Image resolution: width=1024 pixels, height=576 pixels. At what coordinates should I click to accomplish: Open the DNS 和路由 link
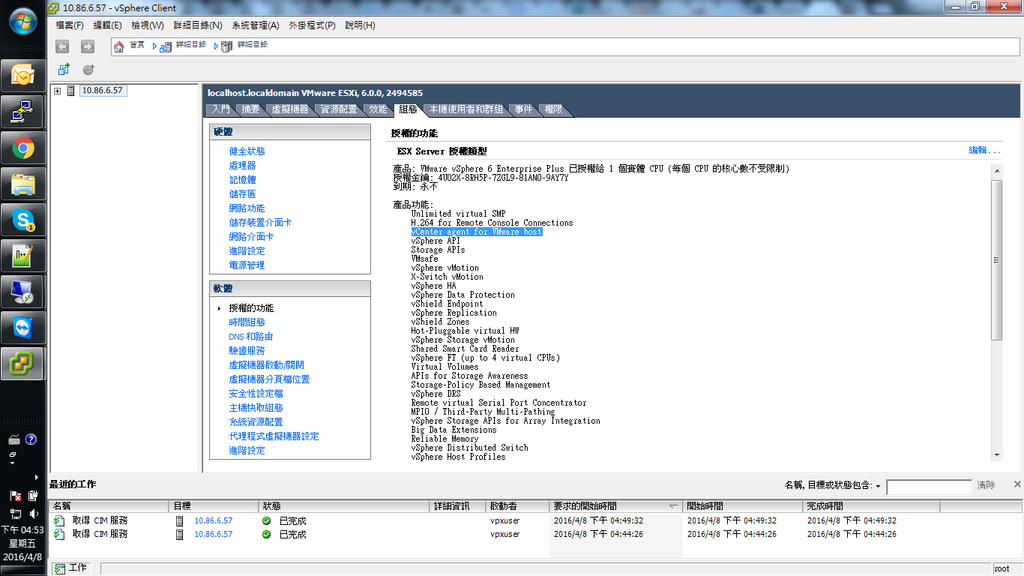pyautogui.click(x=251, y=337)
